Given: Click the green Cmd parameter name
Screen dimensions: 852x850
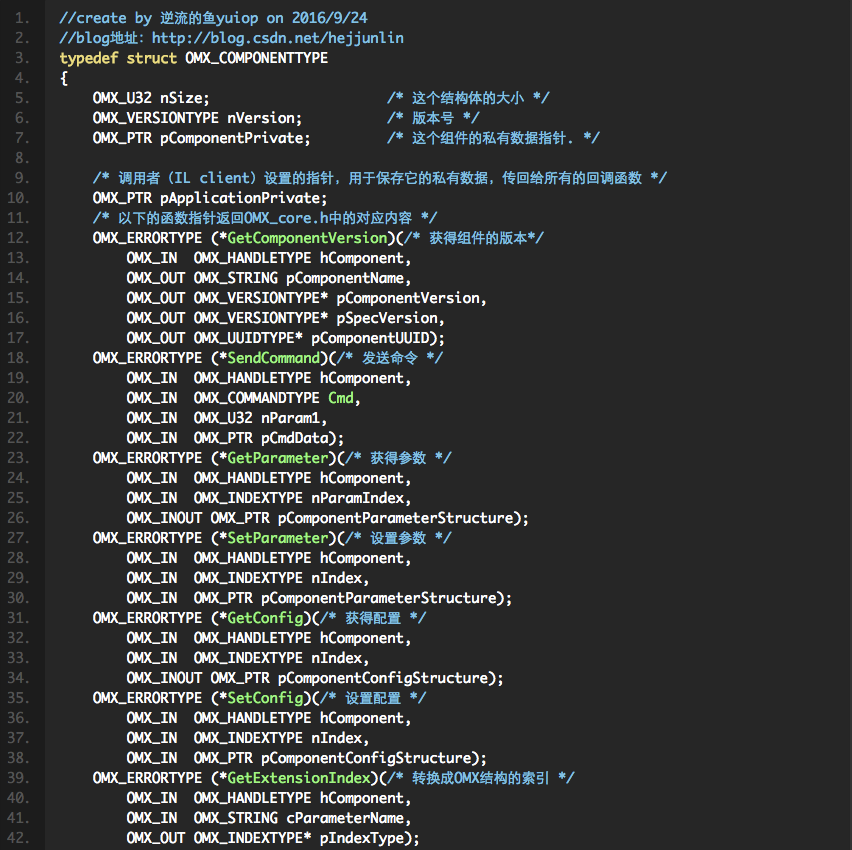Looking at the screenshot, I should [x=340, y=398].
